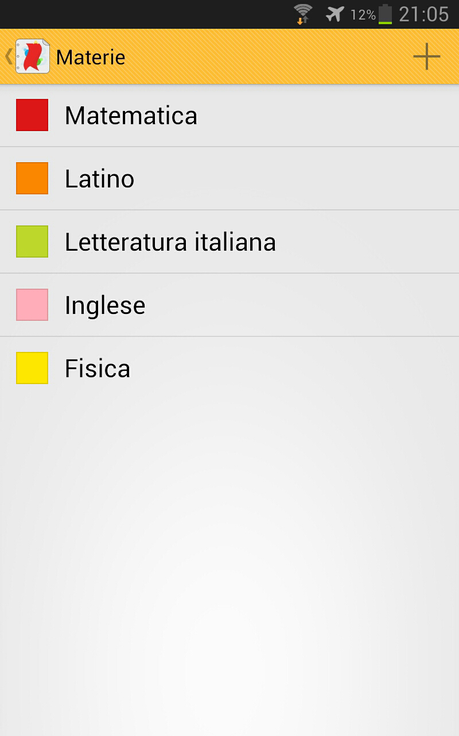Select Letteratura italiana from the list
Screen dimensions: 459x736
[x=230, y=242]
